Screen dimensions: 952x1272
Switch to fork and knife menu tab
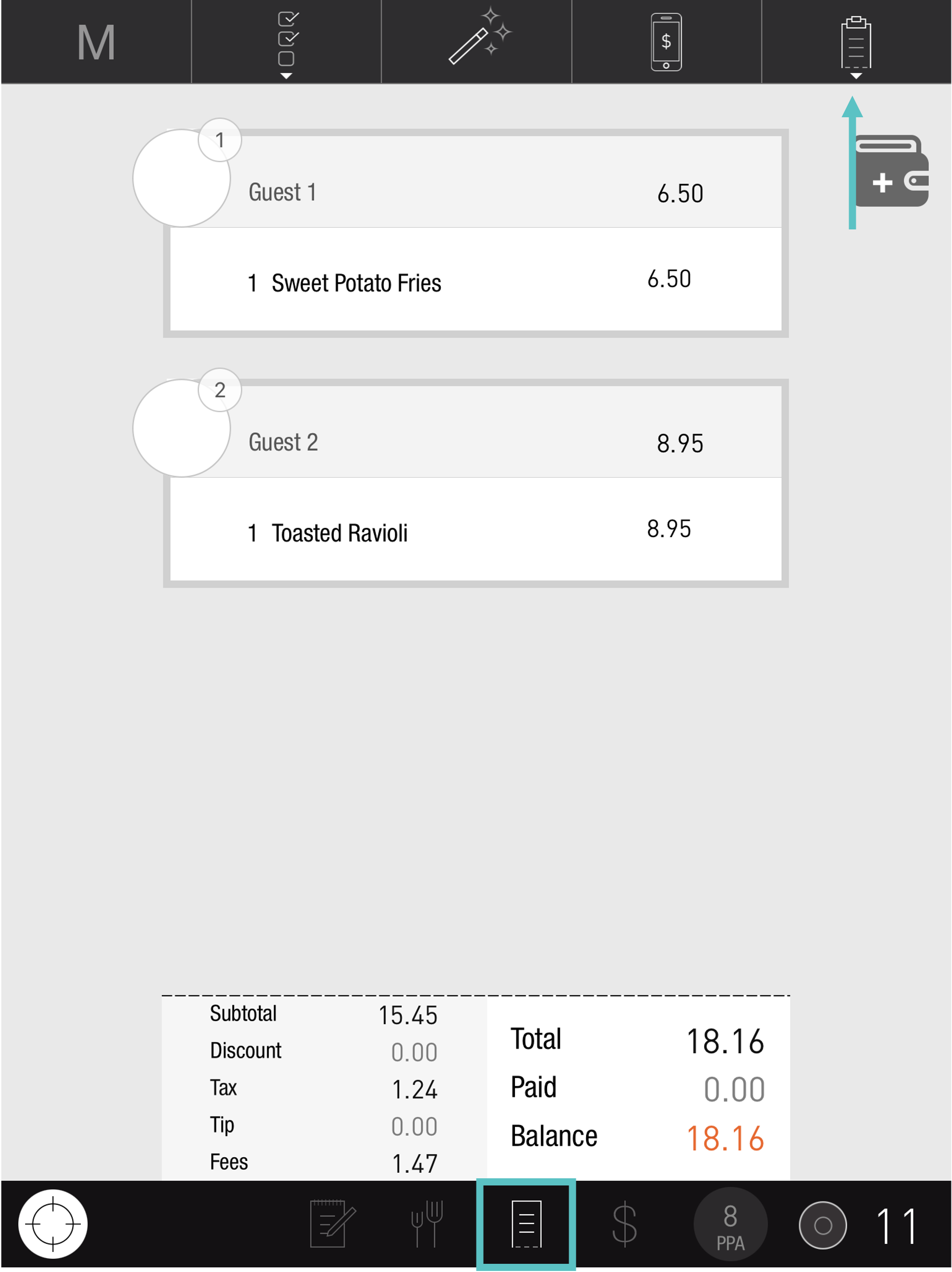(x=426, y=1224)
